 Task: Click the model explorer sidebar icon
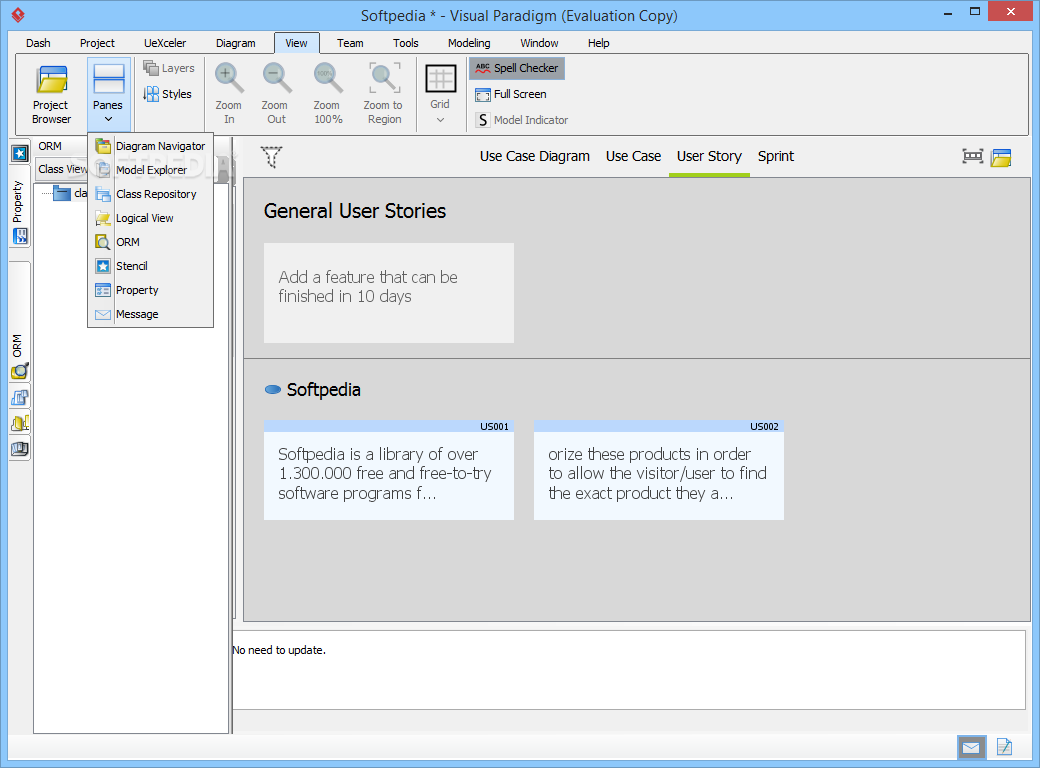pyautogui.click(x=20, y=449)
